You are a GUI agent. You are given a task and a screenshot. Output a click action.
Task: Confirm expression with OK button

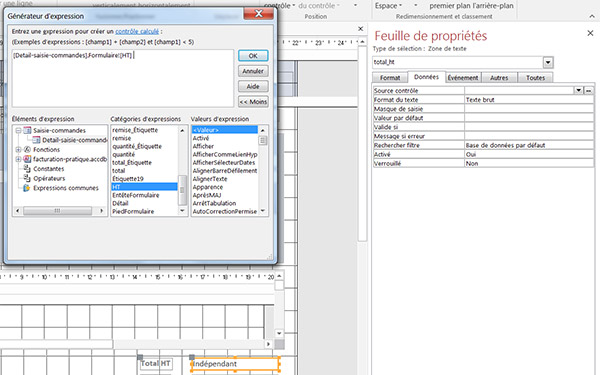[x=253, y=55]
